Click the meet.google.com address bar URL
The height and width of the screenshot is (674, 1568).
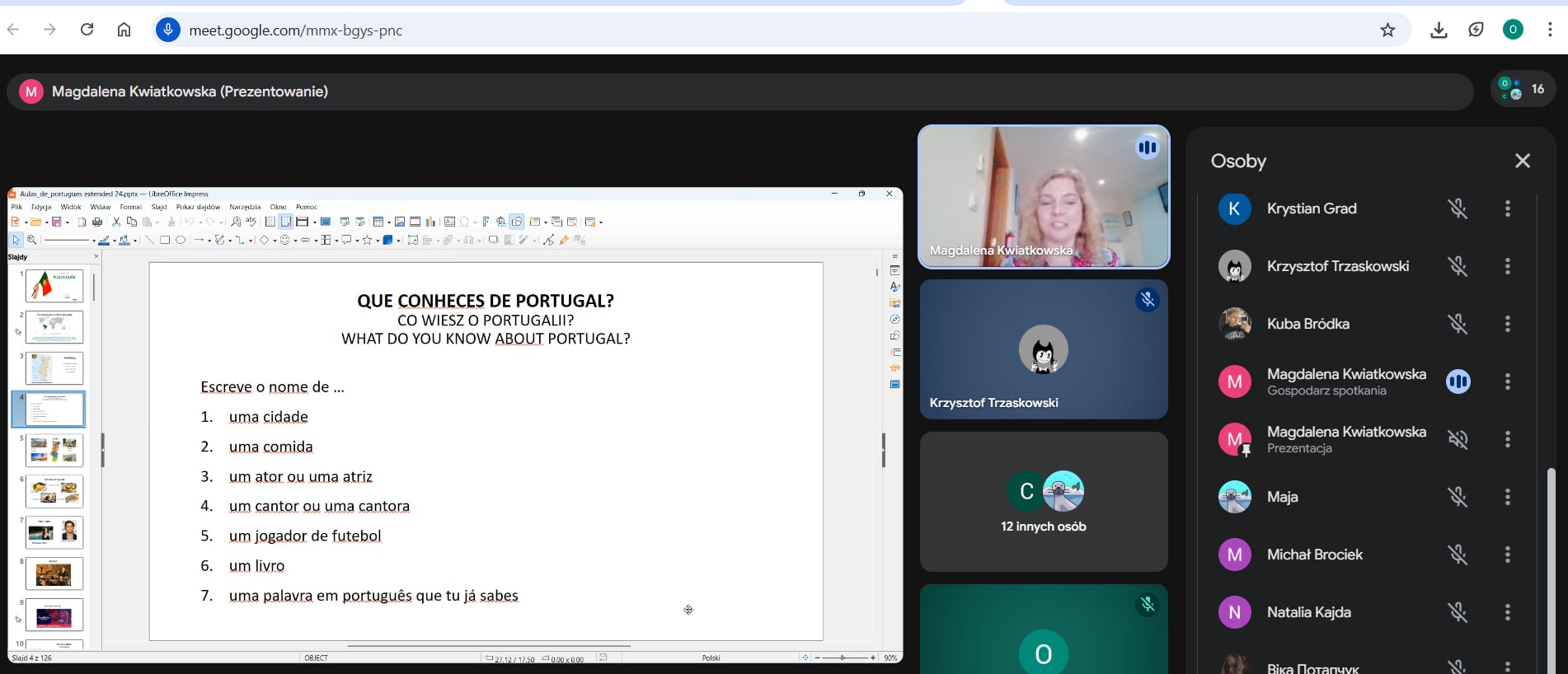[296, 30]
